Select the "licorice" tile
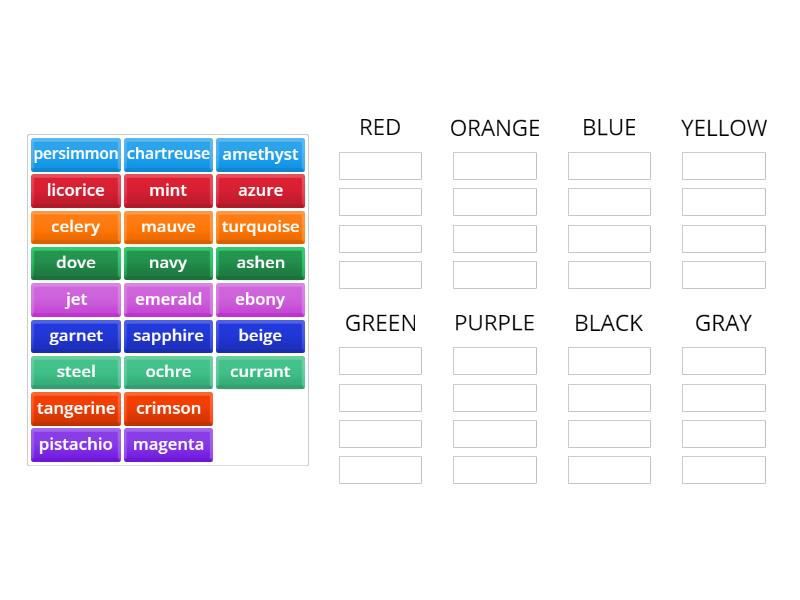The image size is (800, 600). (x=75, y=190)
